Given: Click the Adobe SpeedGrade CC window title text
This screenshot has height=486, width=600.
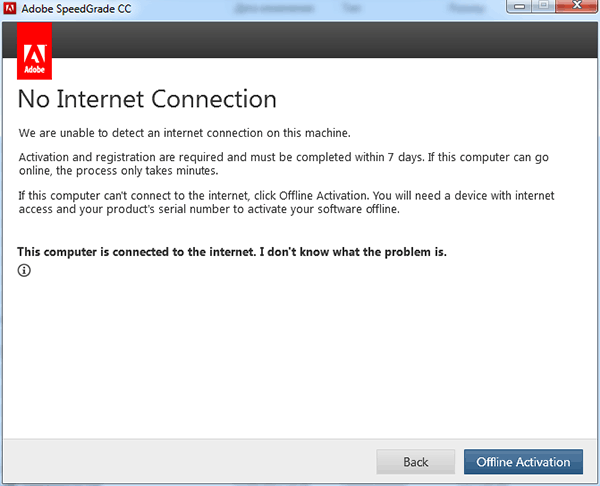Looking at the screenshot, I should pyautogui.click(x=76, y=8).
